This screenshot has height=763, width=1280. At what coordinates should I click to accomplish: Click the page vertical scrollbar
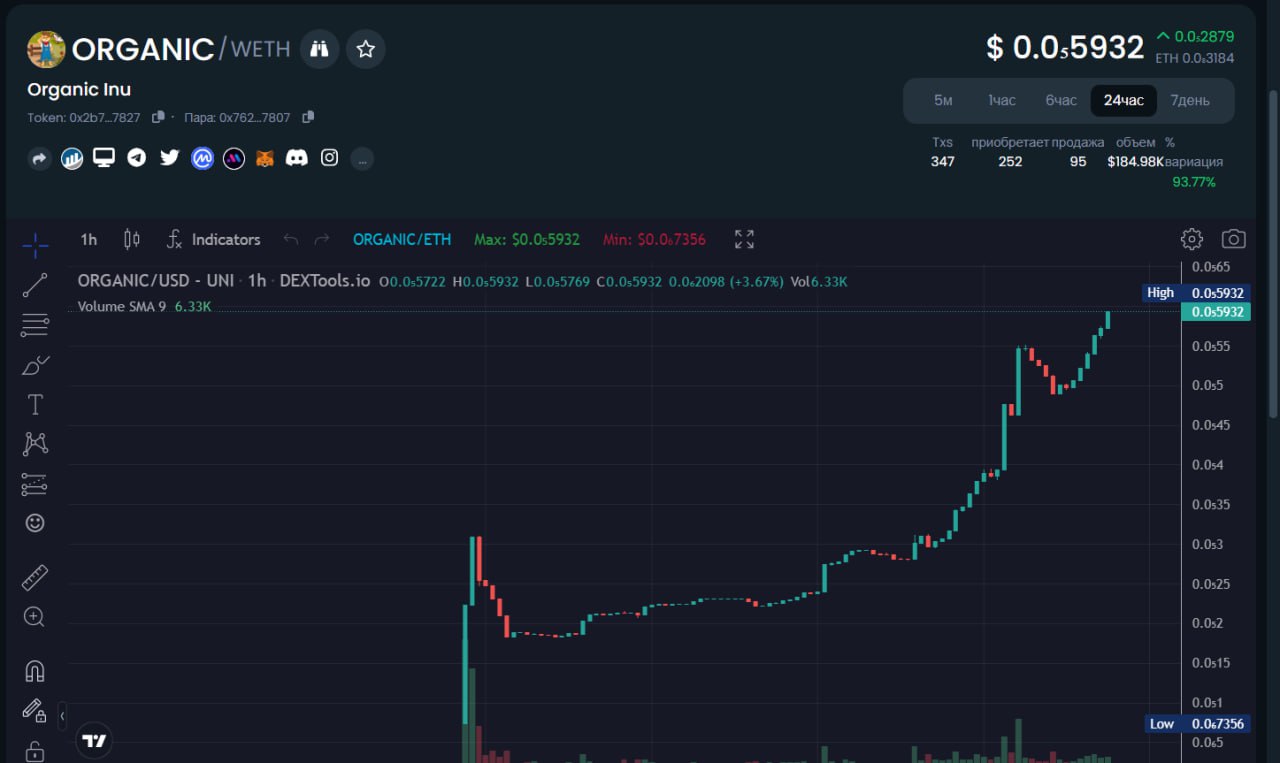tap(1273, 254)
